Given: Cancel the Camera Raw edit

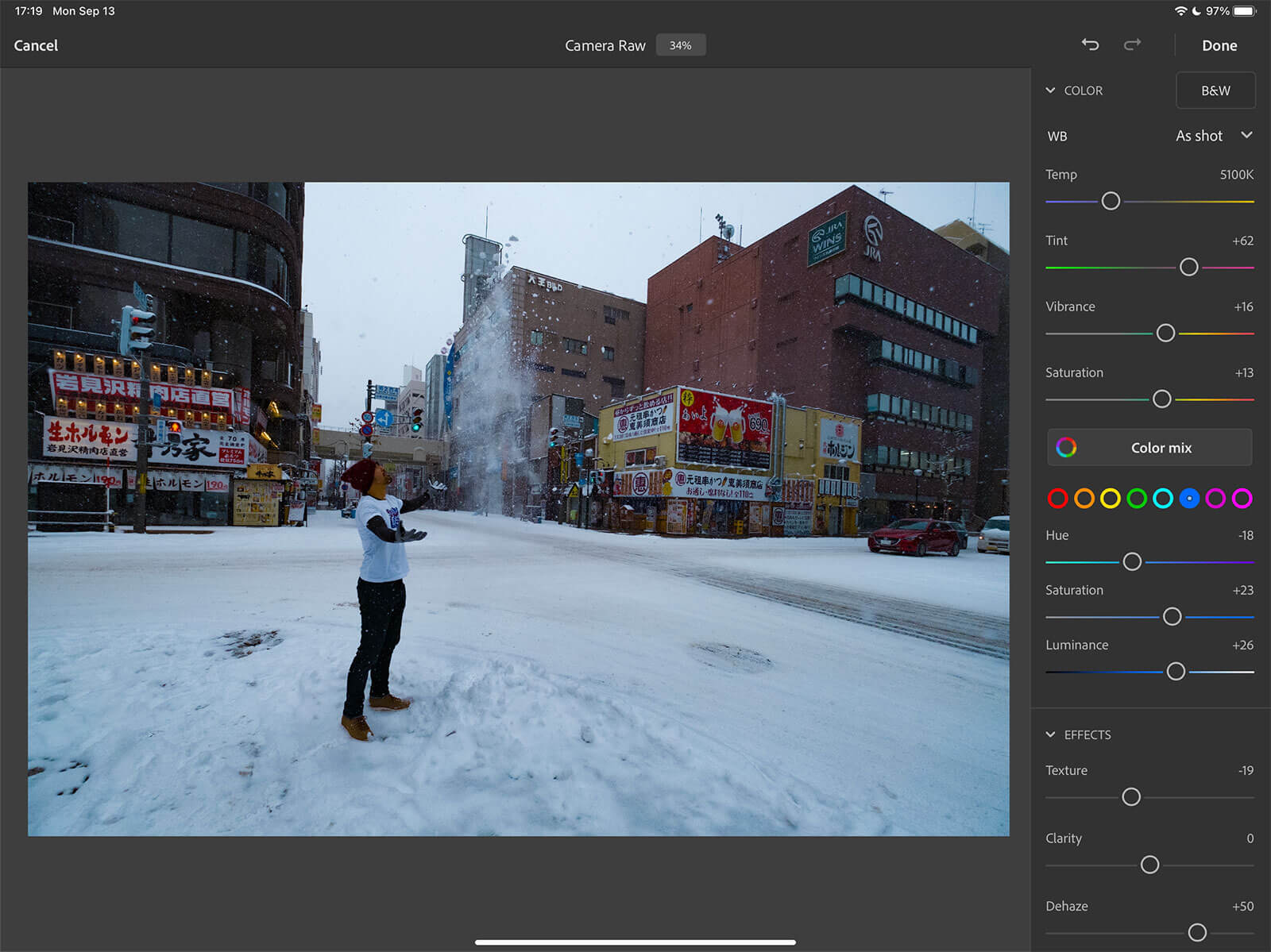Looking at the screenshot, I should [36, 45].
